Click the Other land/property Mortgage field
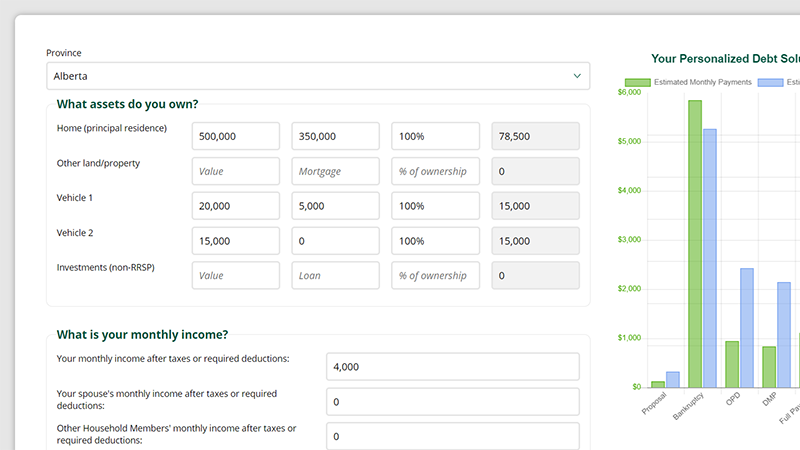 point(335,171)
